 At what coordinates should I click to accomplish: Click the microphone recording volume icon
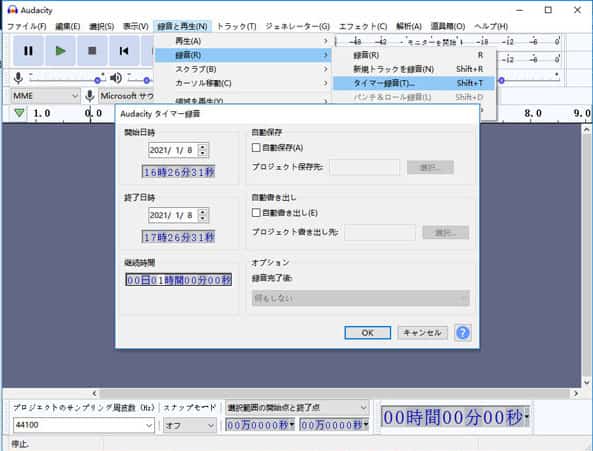pyautogui.click(x=18, y=78)
